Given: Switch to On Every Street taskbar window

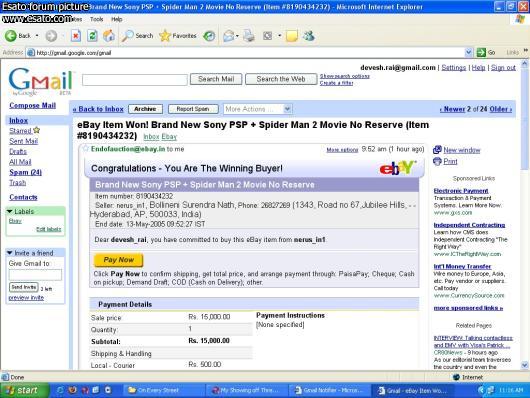Looking at the screenshot, I should (164, 390).
